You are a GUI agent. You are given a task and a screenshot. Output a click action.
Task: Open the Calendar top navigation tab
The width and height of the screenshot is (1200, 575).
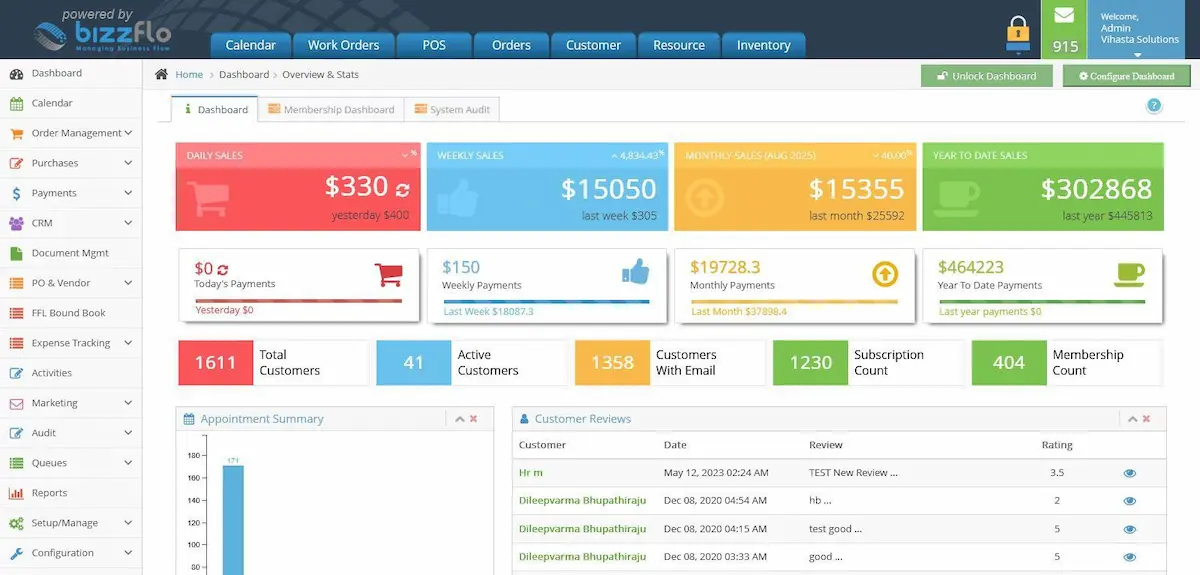(x=250, y=45)
